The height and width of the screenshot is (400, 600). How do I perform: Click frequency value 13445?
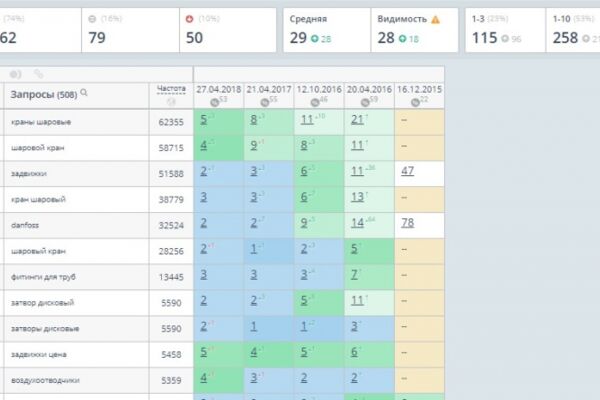tap(171, 277)
